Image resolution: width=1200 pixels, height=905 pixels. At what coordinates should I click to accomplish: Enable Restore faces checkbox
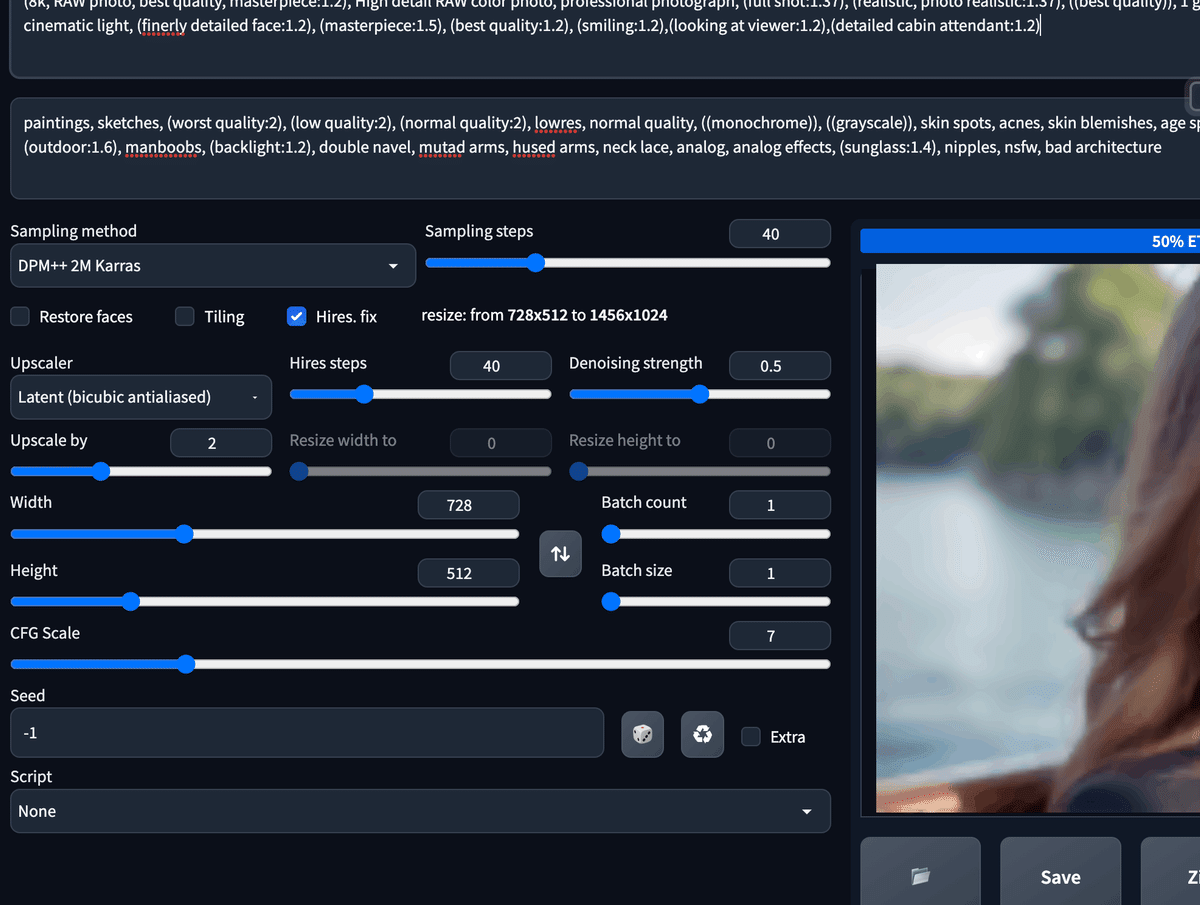pos(20,316)
